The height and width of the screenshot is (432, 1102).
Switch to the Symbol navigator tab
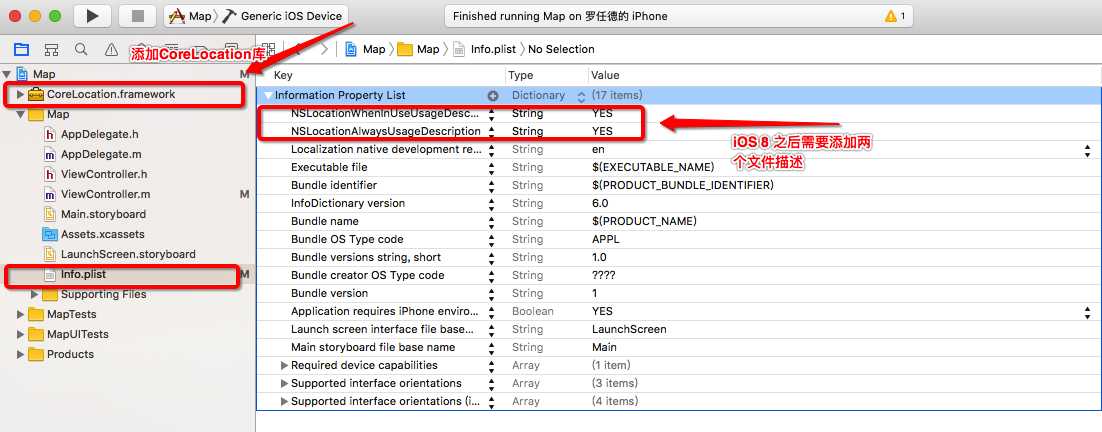coord(51,49)
